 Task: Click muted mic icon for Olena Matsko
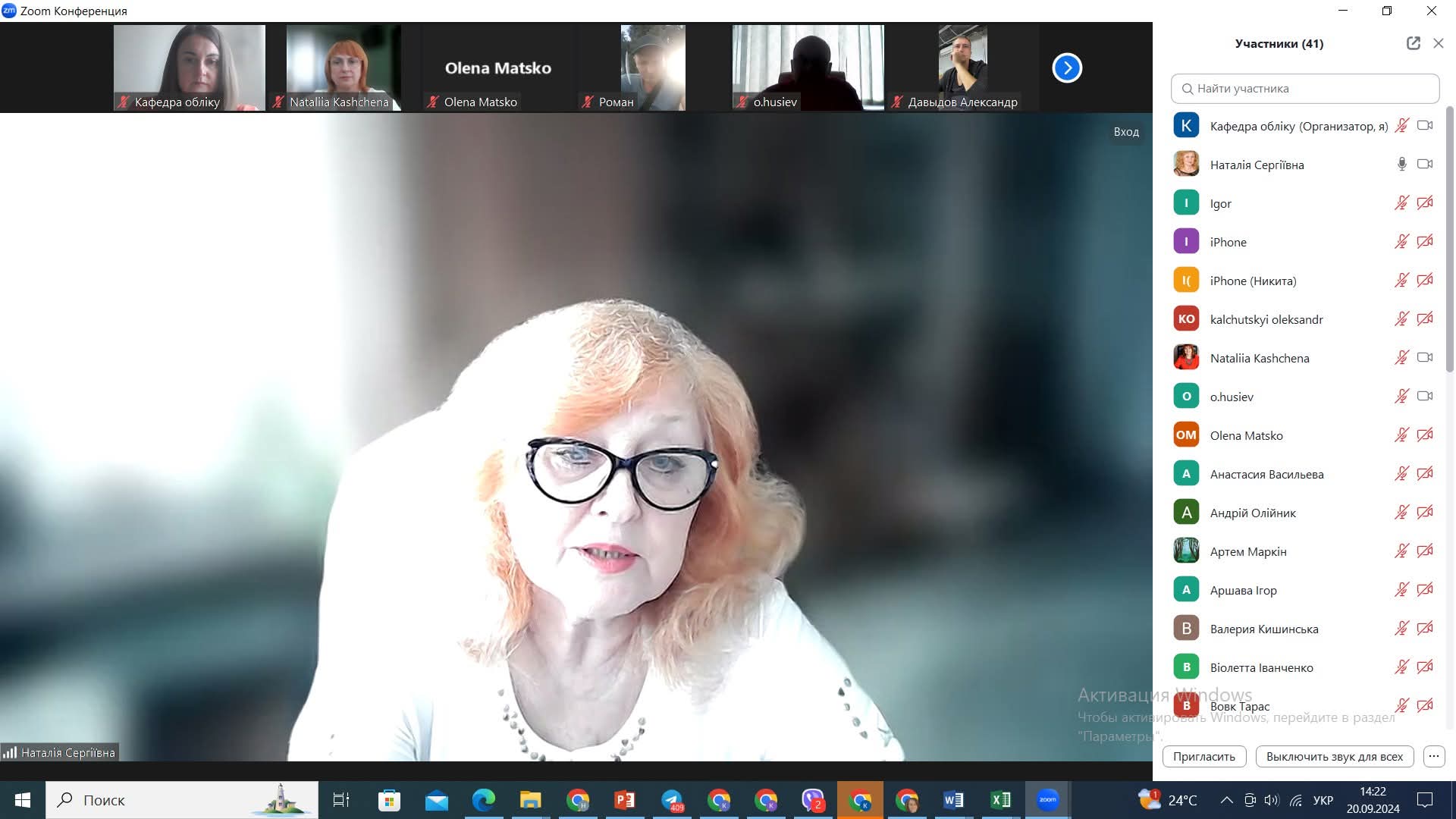(1401, 435)
